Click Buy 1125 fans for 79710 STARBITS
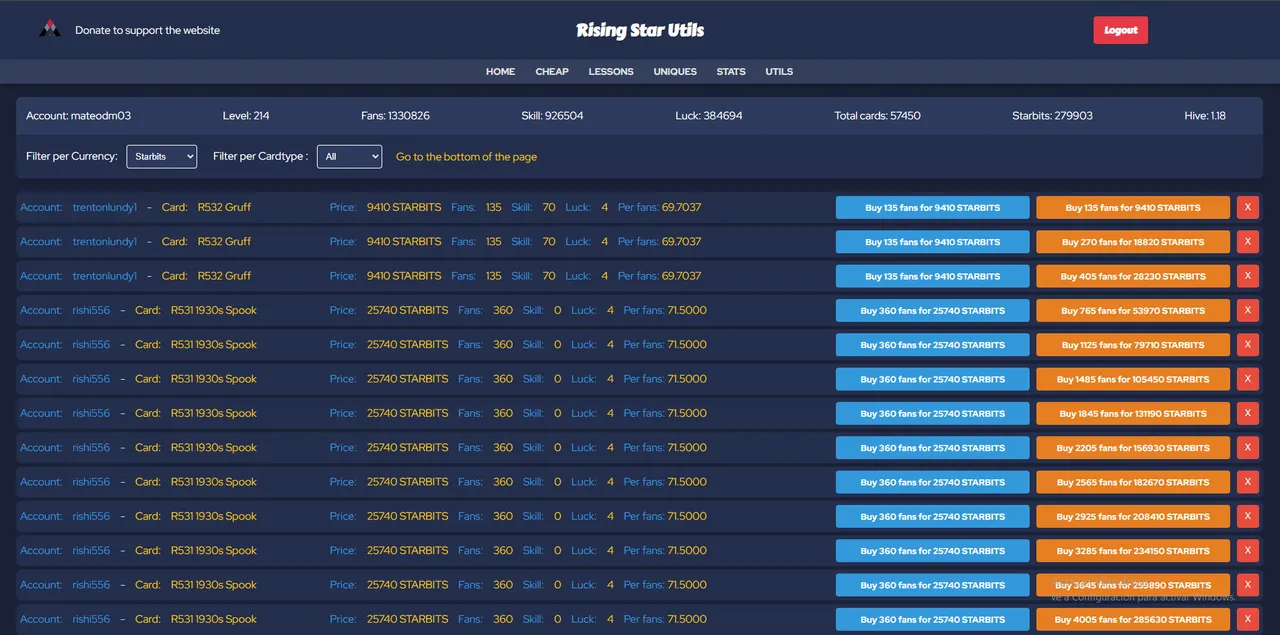The height and width of the screenshot is (635, 1280). click(x=1133, y=344)
